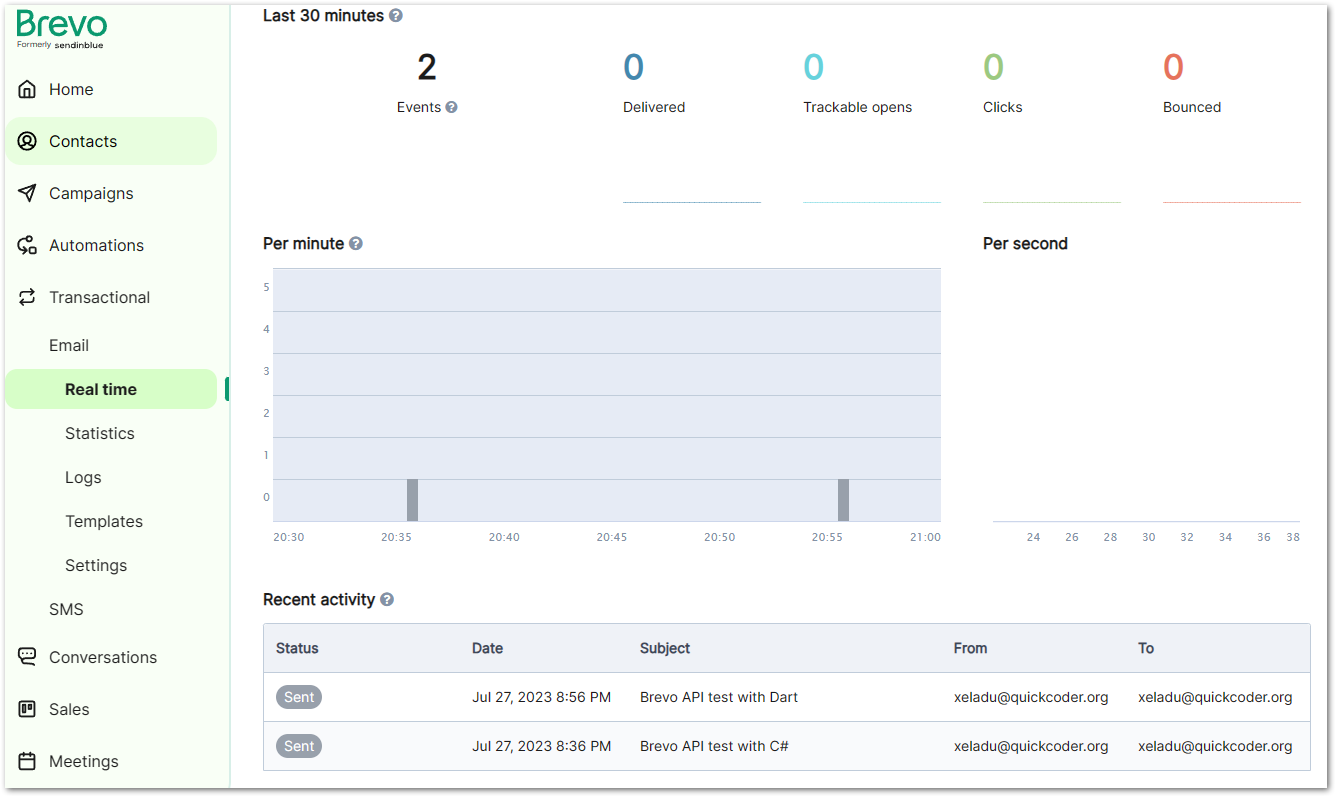The image size is (1336, 797).
Task: Open the SMS section under Transactional
Action: pos(66,609)
